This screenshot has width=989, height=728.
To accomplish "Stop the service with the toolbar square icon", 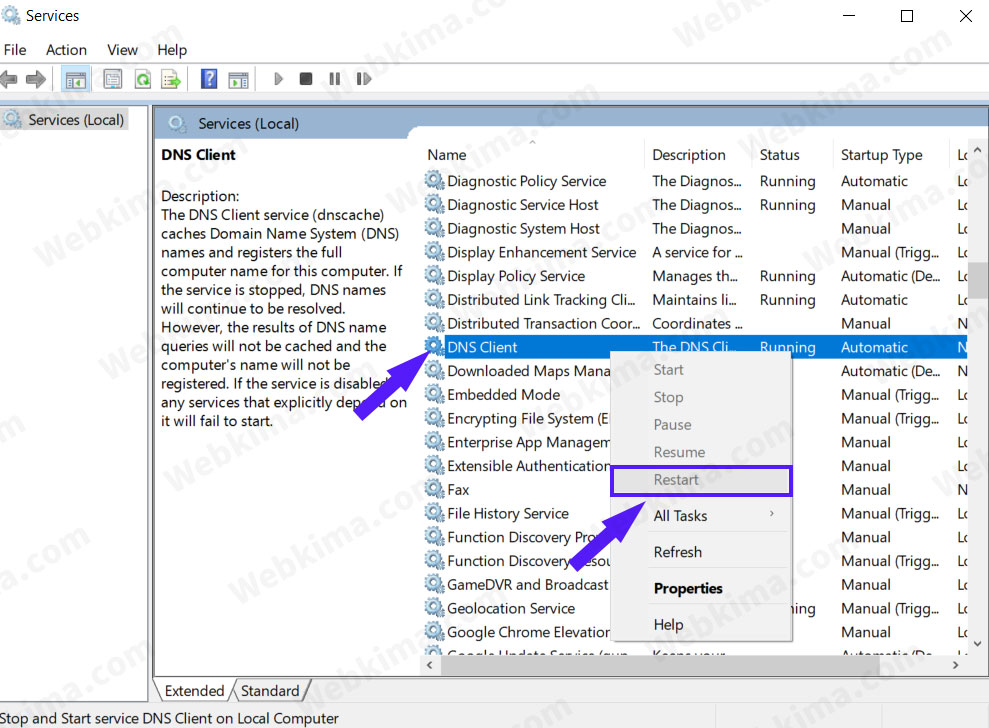I will pyautogui.click(x=306, y=79).
